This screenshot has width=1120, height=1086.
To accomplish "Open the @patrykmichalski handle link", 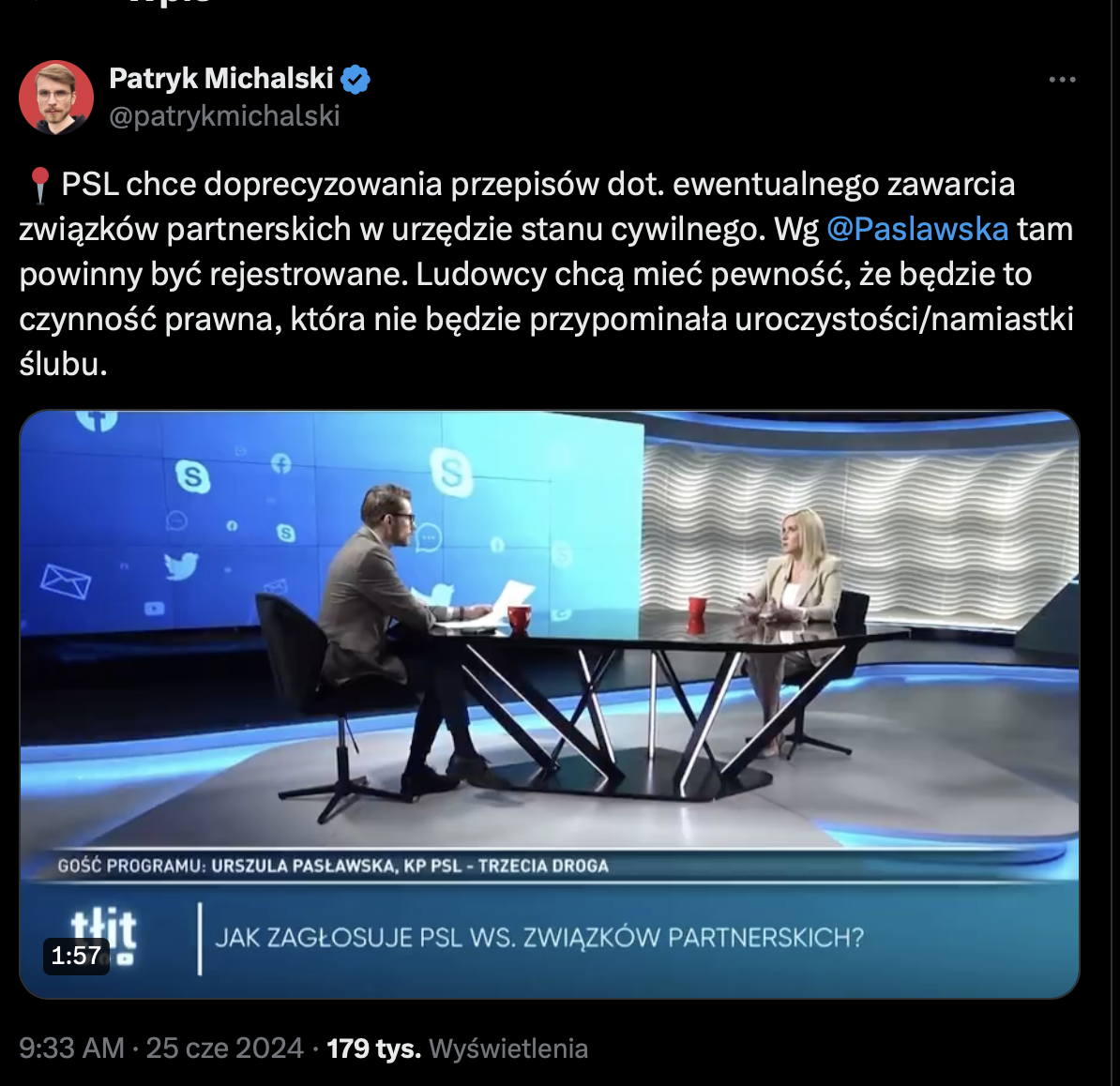I will tap(224, 116).
